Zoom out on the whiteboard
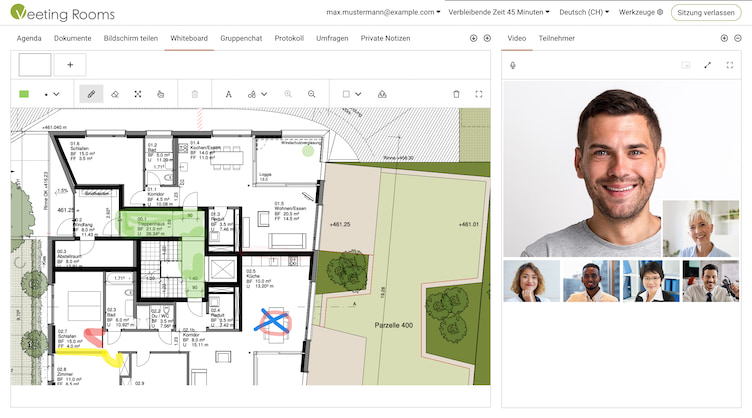The height and width of the screenshot is (418, 752). 312,94
